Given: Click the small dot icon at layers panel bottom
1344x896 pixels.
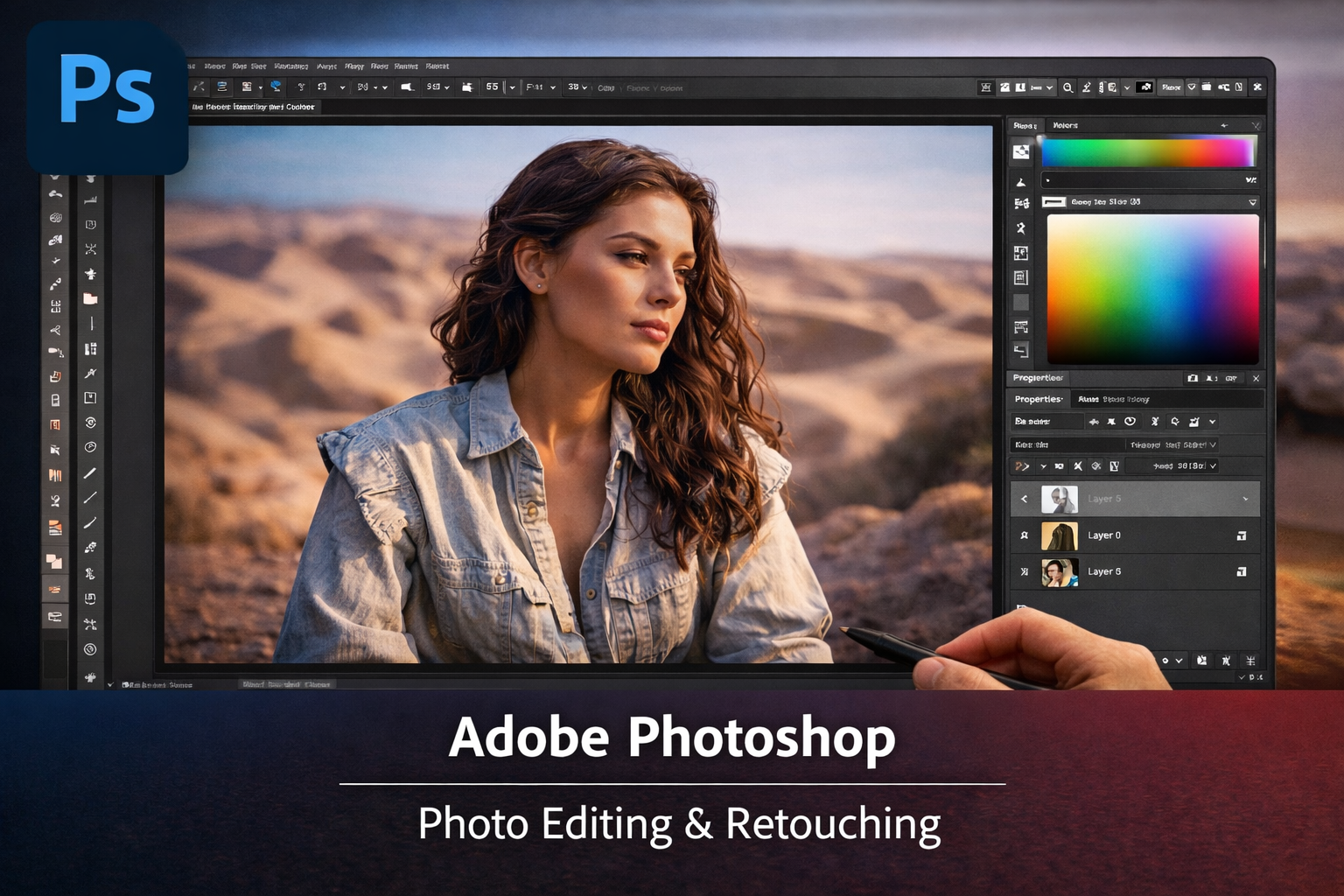Looking at the screenshot, I should point(1165,661).
